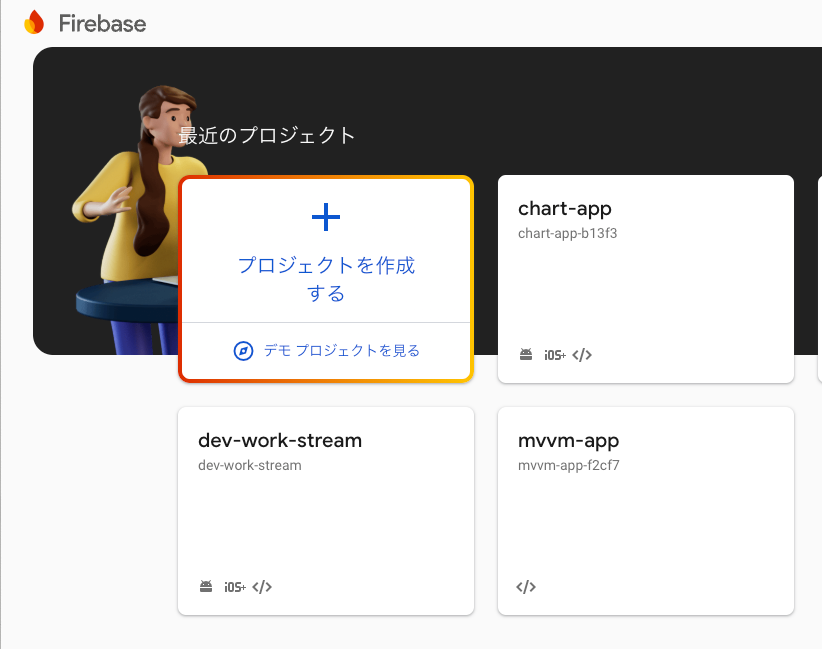The width and height of the screenshot is (822, 649).
Task: Click Android icon on dev-work-stream card
Action: click(x=206, y=587)
